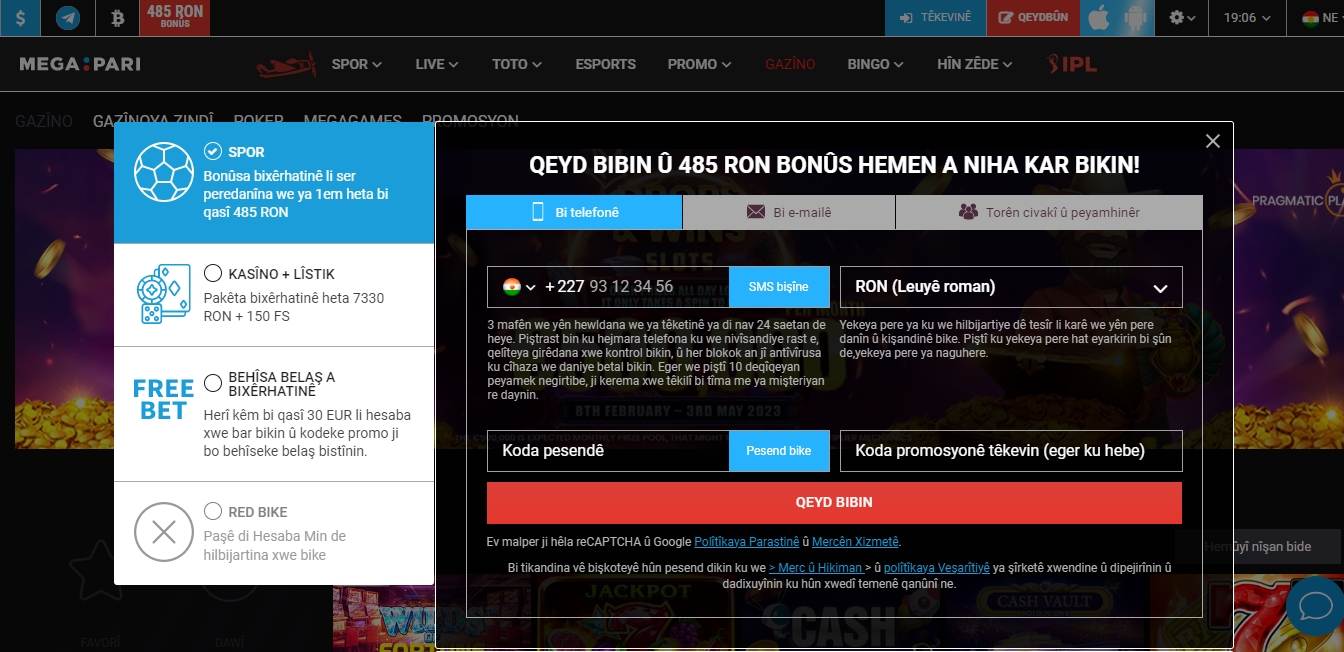1344x652 pixels.
Task: Expand the SPOR menu
Action: (x=357, y=64)
